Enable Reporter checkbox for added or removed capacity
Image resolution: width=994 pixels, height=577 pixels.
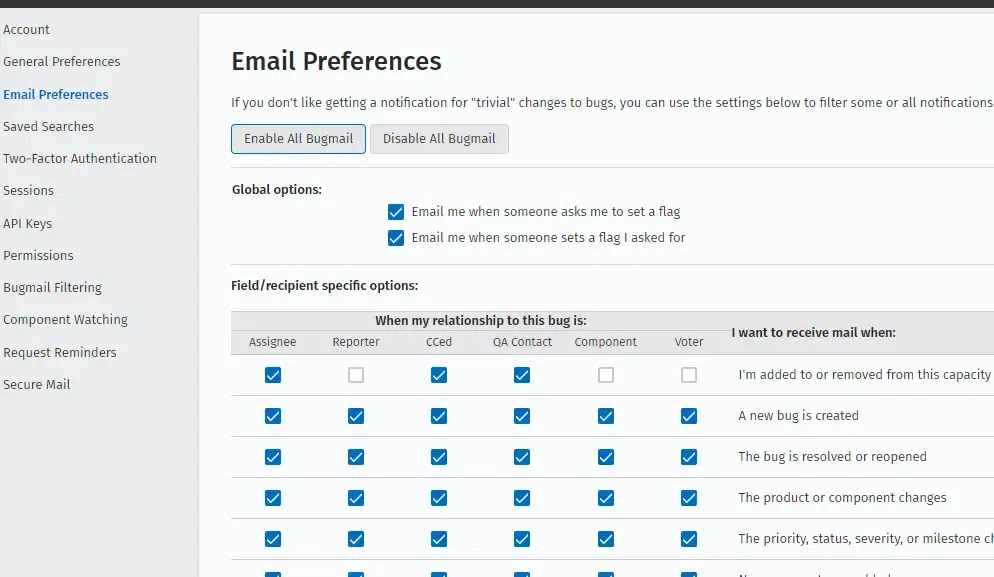click(x=356, y=375)
